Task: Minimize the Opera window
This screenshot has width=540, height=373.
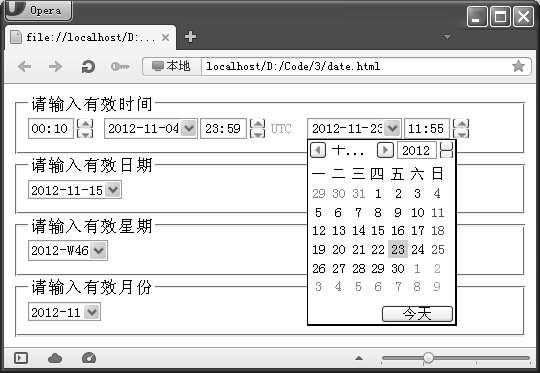Action: click(477, 16)
